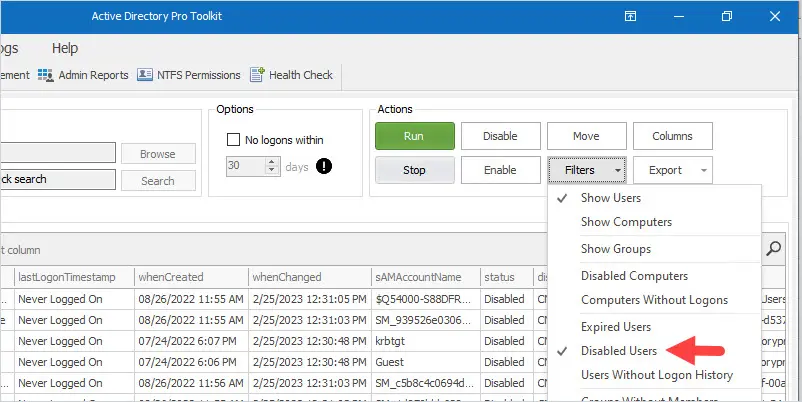Click whenCreated 07/24/2022 6:07 PM cell
This screenshot has width=802, height=402.
point(191,341)
